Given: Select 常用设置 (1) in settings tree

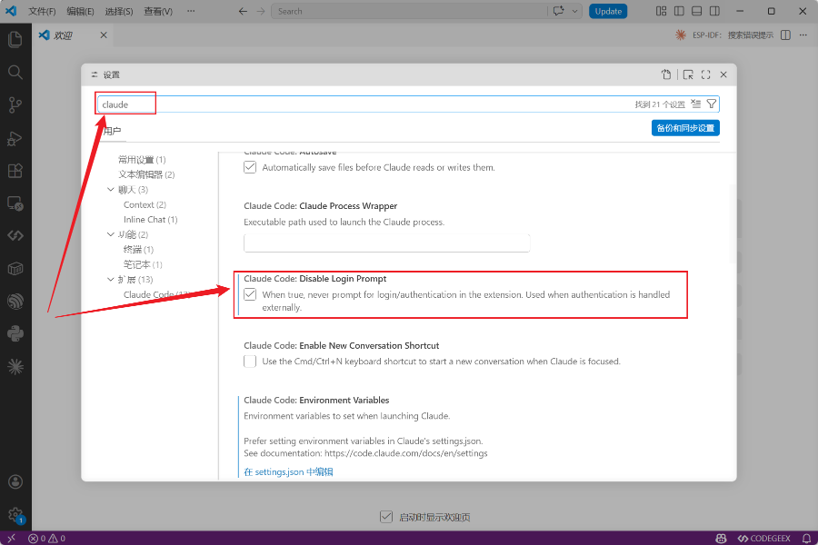Looking at the screenshot, I should coord(142,160).
